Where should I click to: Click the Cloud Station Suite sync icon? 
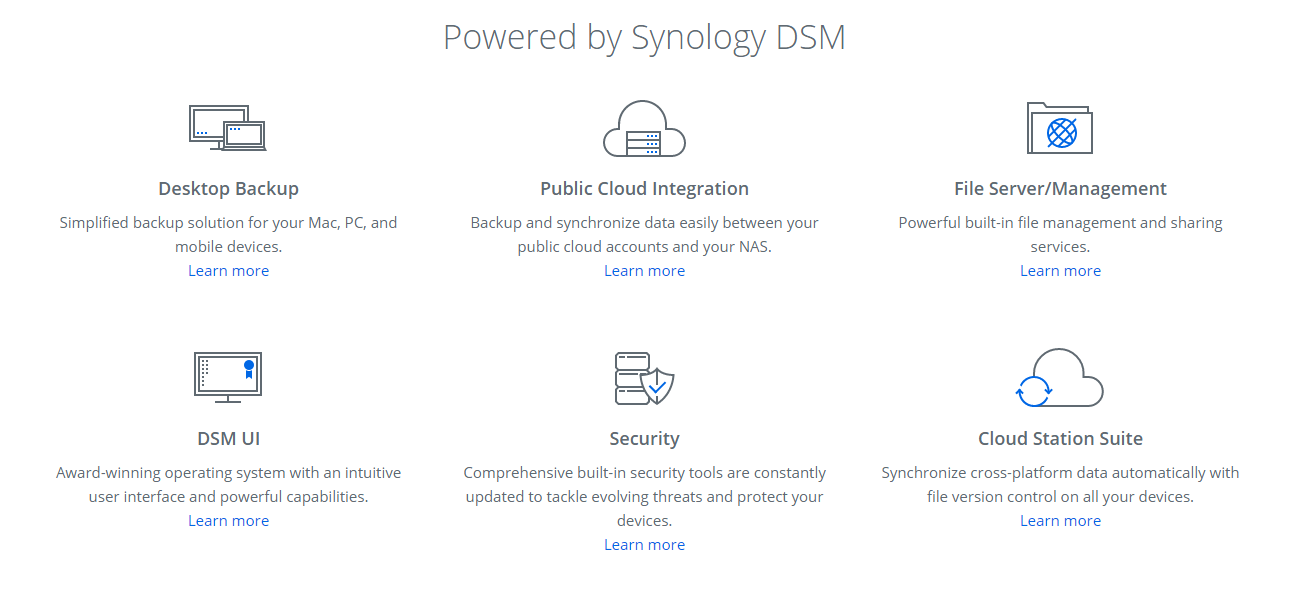tap(1059, 378)
